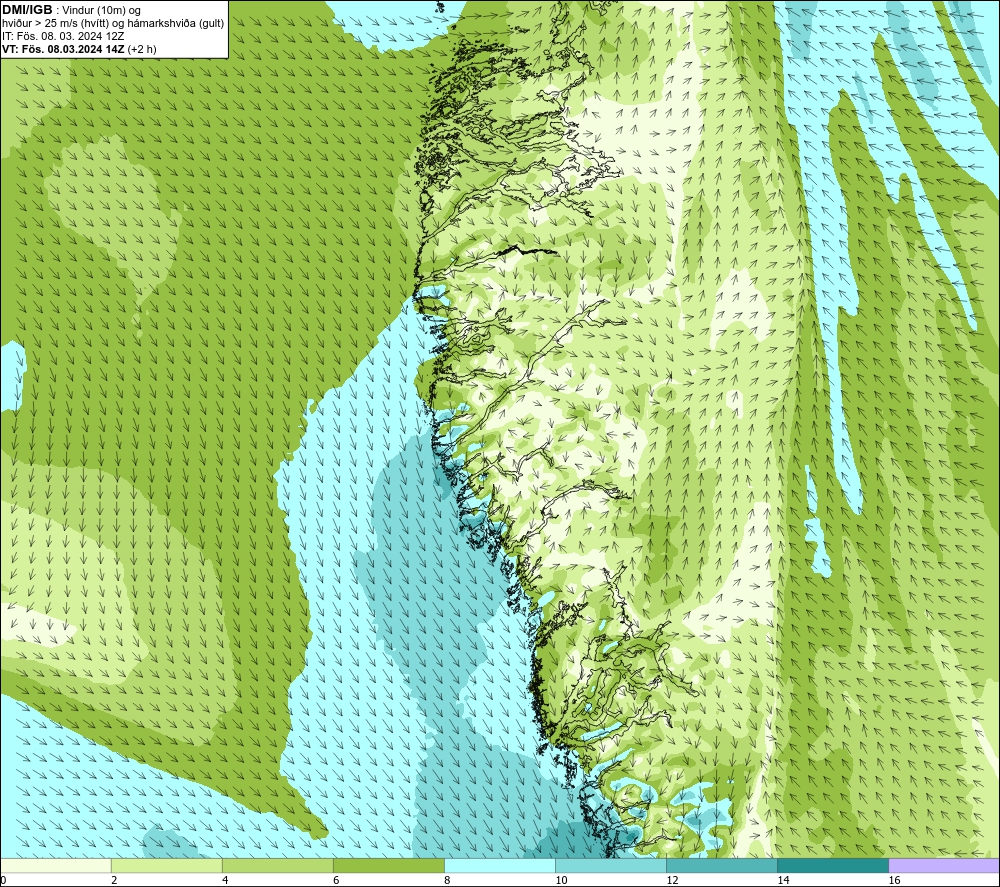This screenshot has height=887, width=1000.
Task: Click the purple swatch above 16 m/s
Action: point(944,865)
